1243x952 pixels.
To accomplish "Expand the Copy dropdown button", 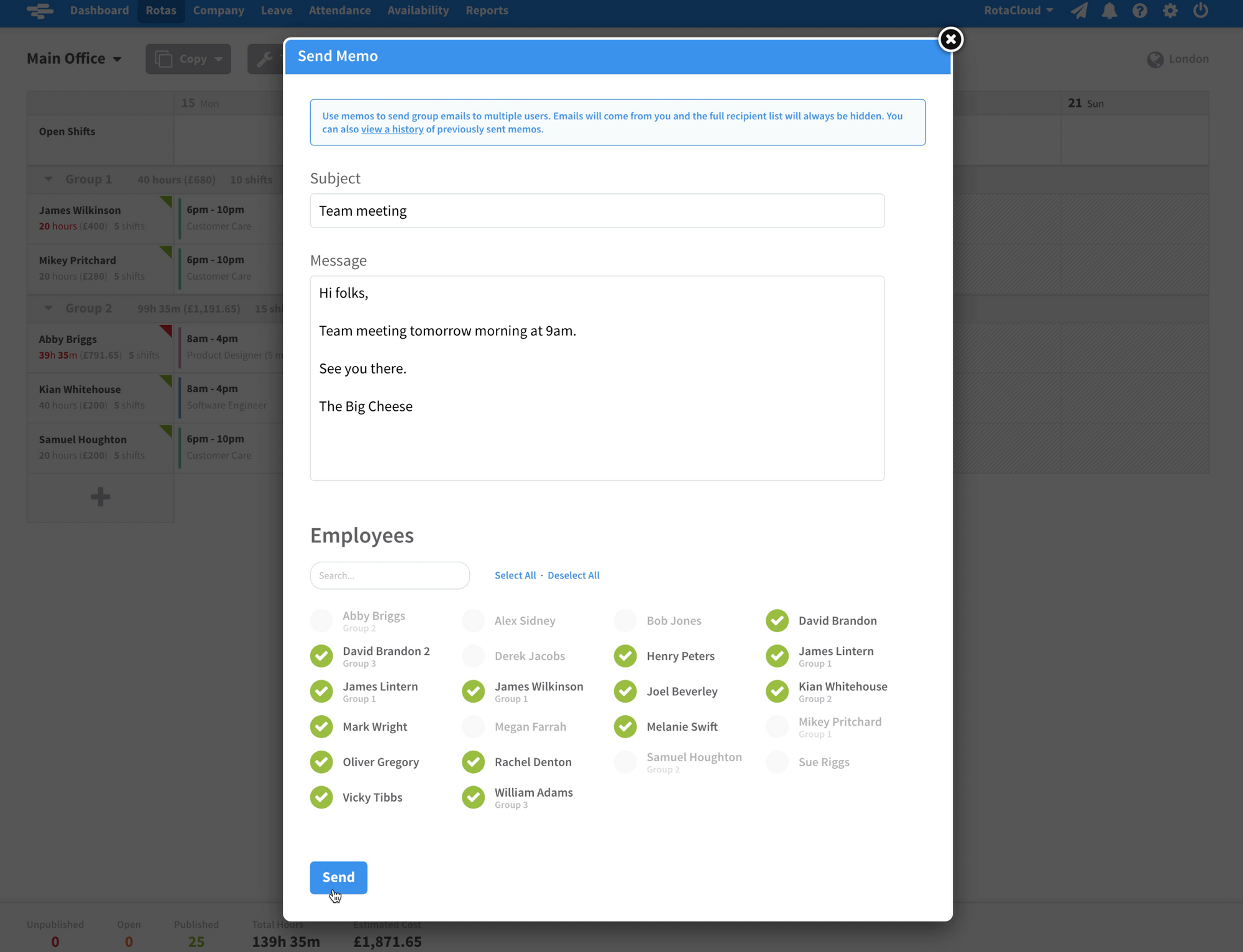I will (188, 59).
